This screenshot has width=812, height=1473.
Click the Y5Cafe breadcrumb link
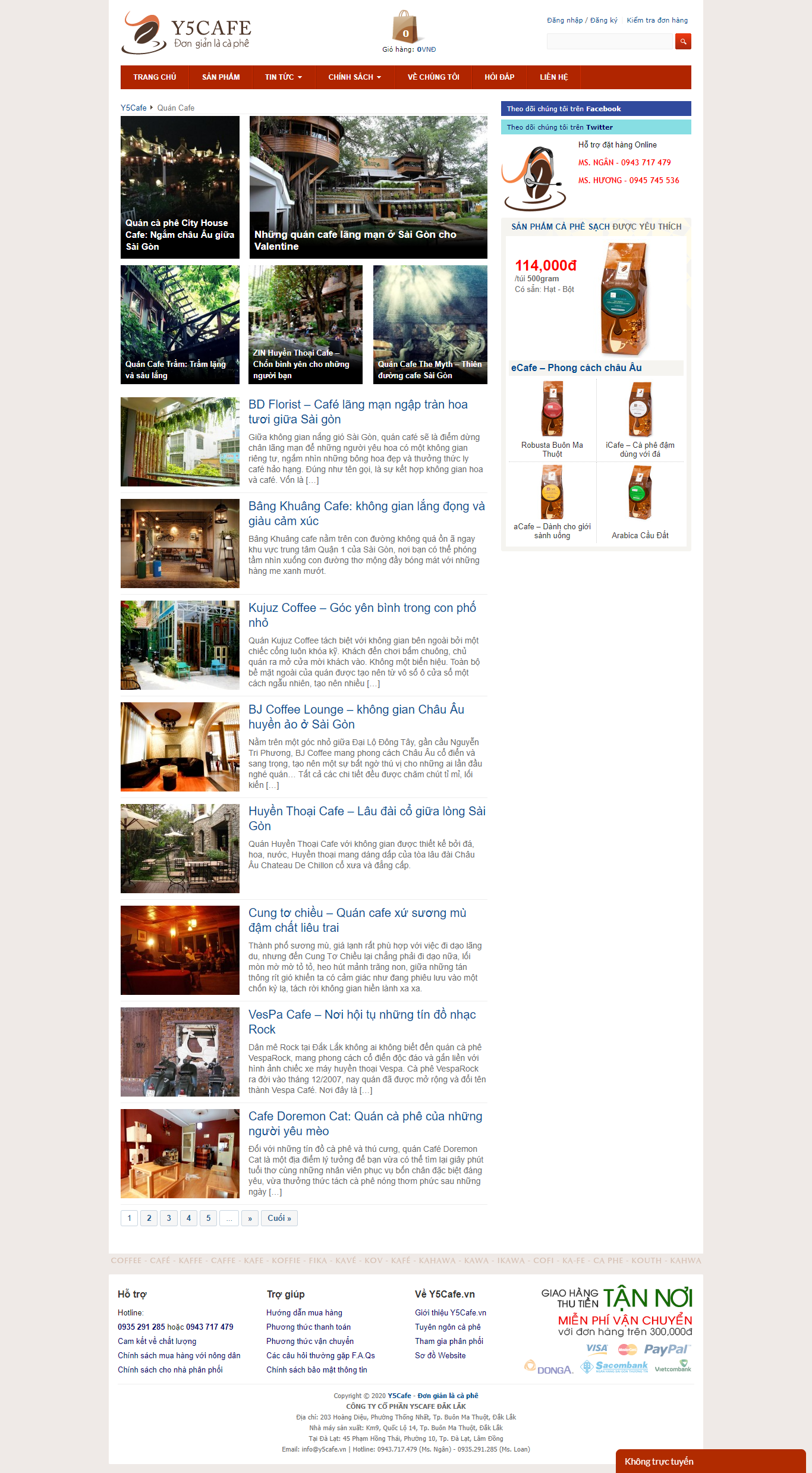coord(133,108)
